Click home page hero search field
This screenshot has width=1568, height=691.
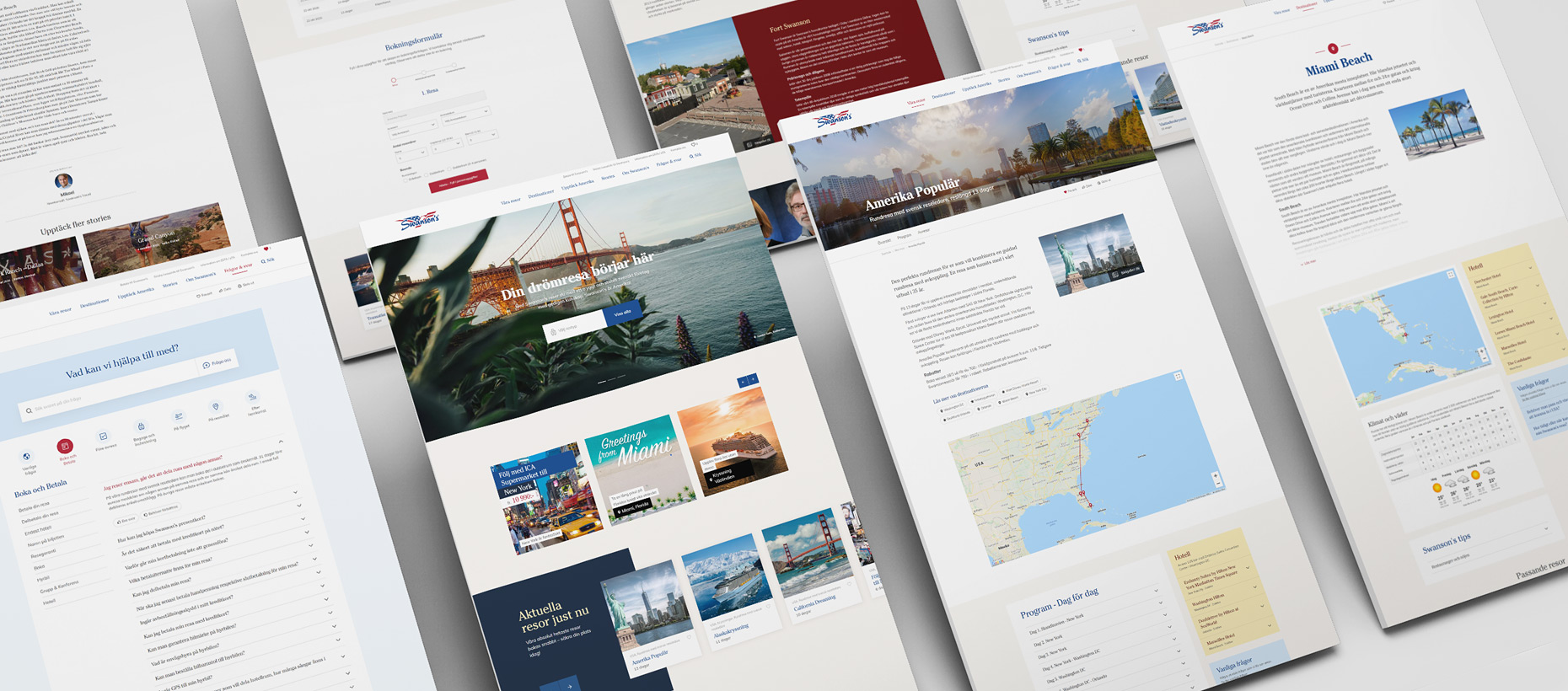point(574,327)
